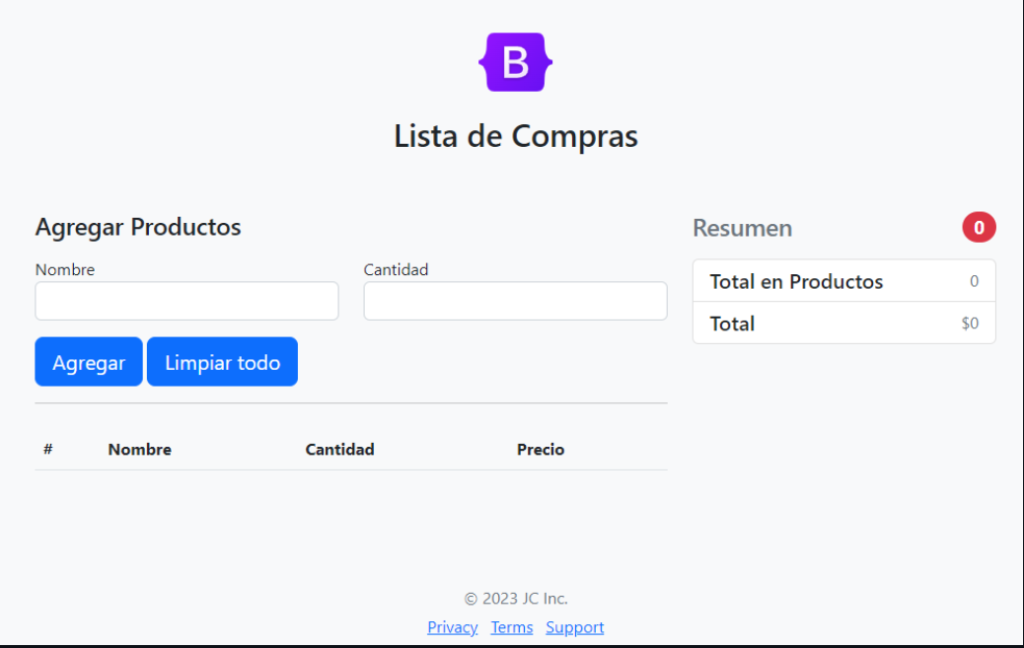Click the Nombre table column header

(x=140, y=450)
